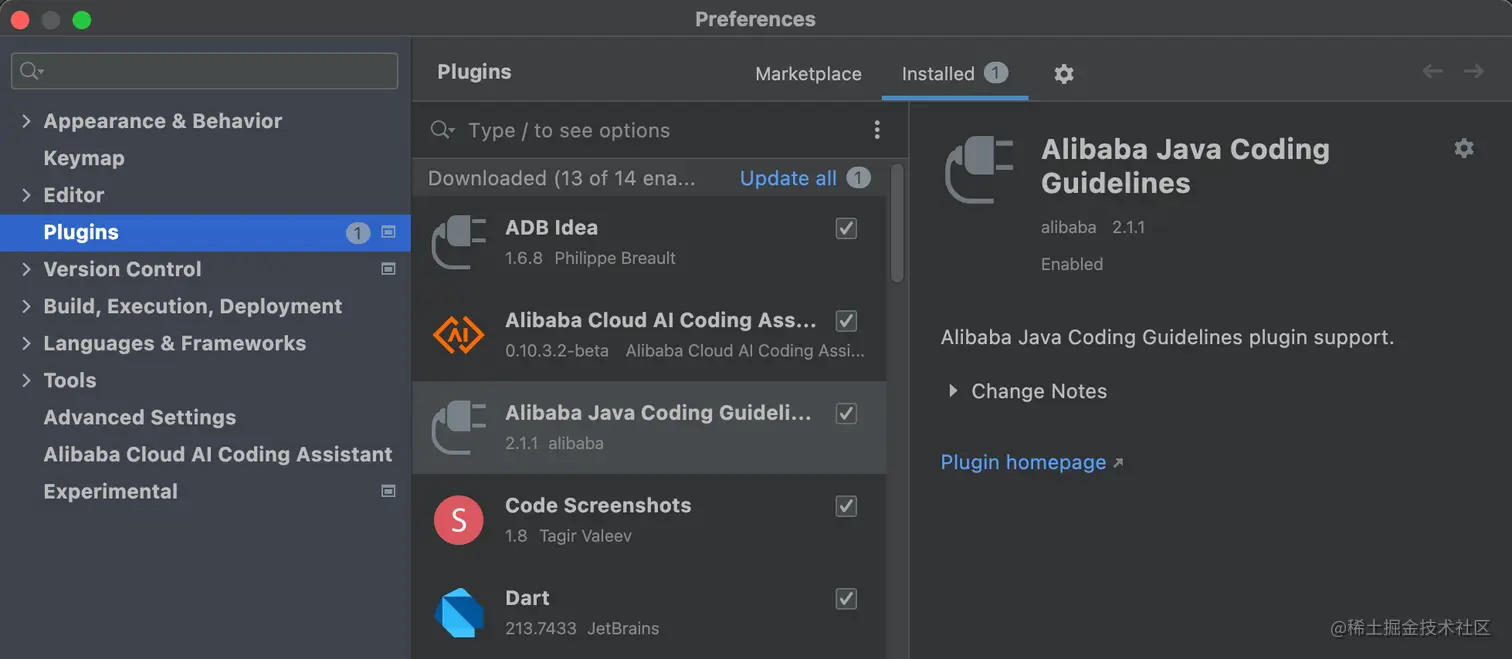The image size is (1512, 659).
Task: Click the Alibaba Cloud AI Coding Assistant plugin icon
Action: pyautogui.click(x=458, y=335)
